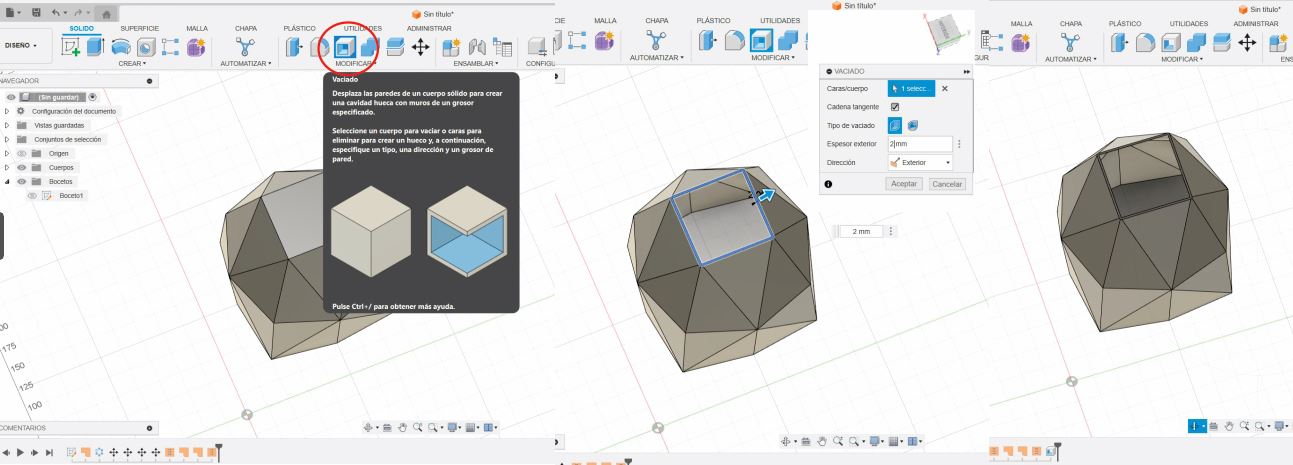The width and height of the screenshot is (1293, 465).
Task: Clear the Caras/cuerpo selection with the X
Action: pyautogui.click(x=945, y=89)
